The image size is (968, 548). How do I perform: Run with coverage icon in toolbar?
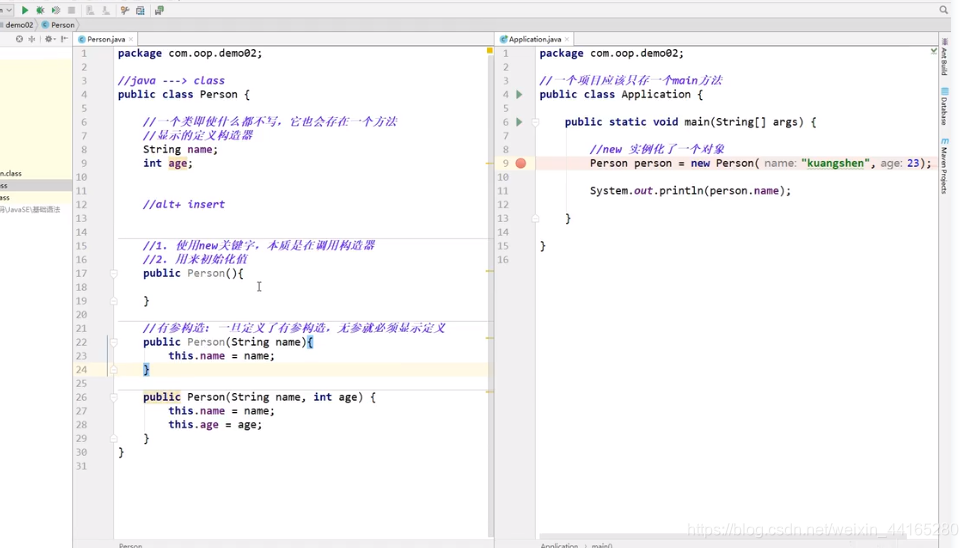(56, 10)
